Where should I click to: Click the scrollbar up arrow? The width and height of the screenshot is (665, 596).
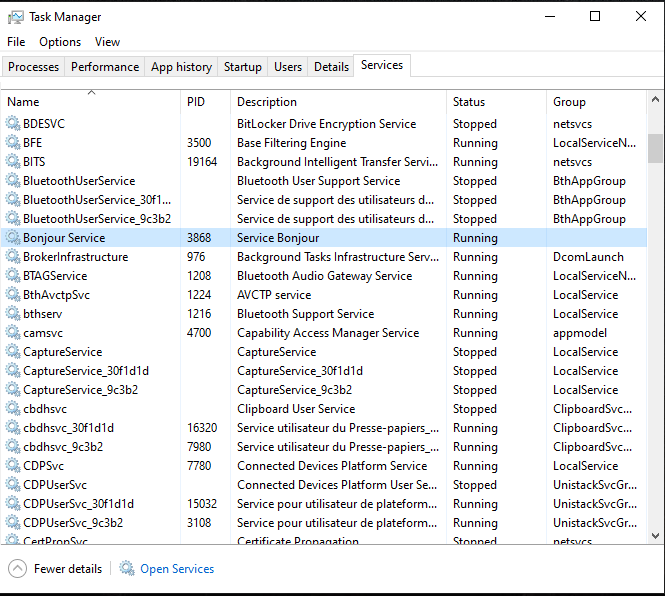click(x=655, y=99)
